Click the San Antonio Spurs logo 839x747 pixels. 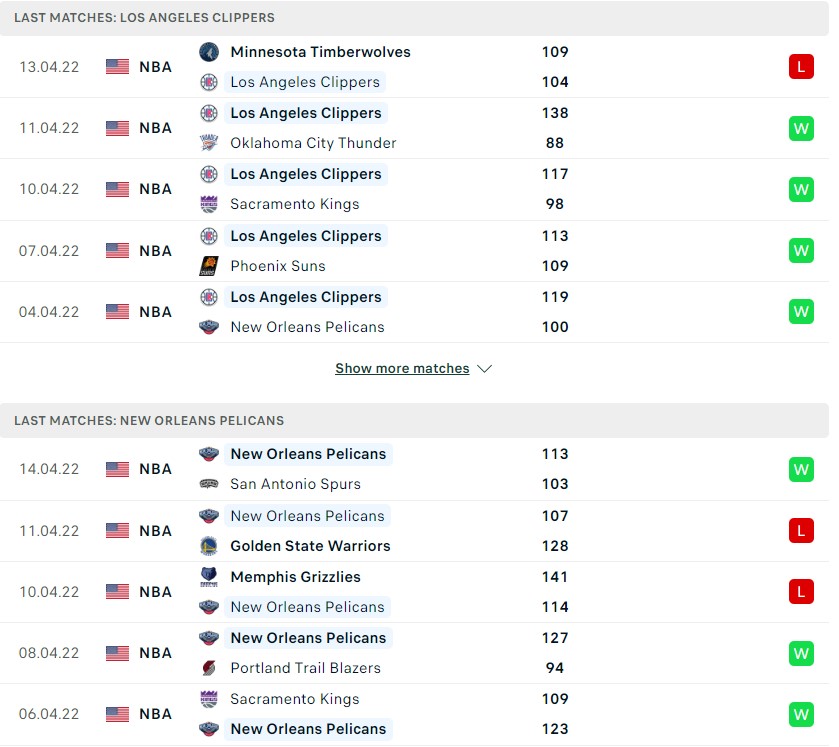[x=210, y=484]
